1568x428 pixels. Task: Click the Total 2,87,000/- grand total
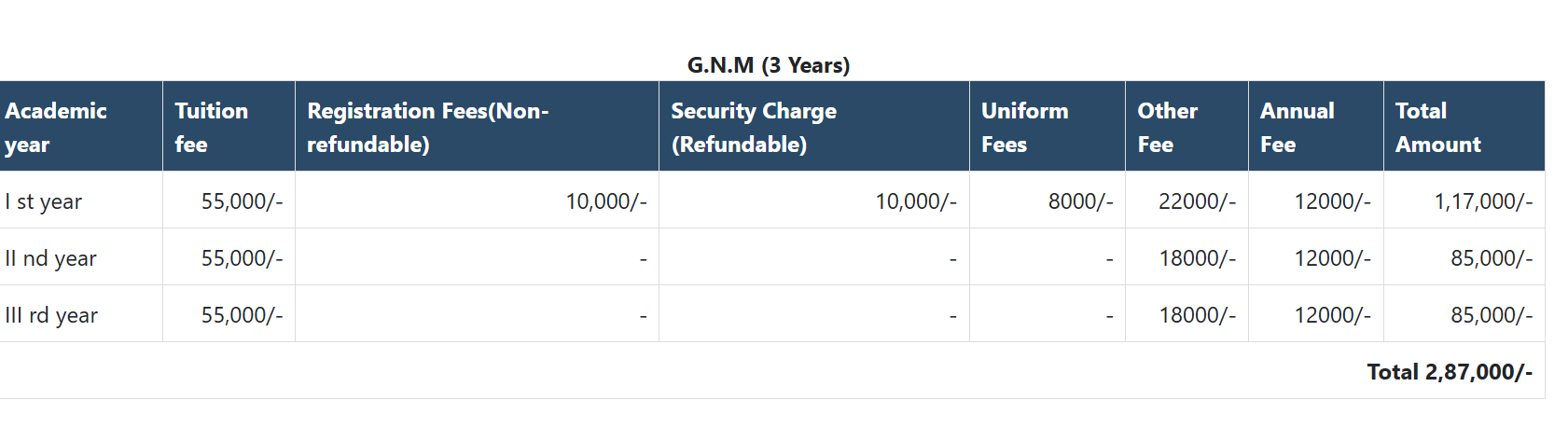1450,372
